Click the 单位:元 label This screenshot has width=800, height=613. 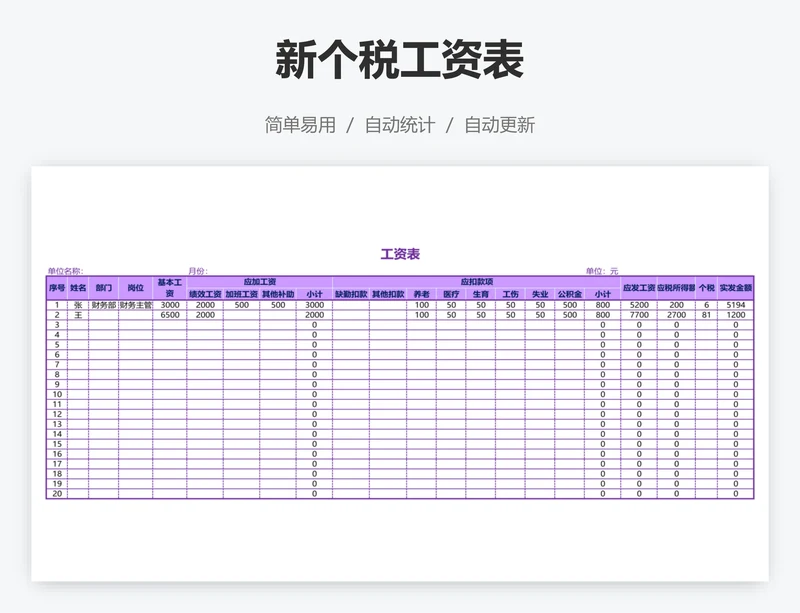[602, 271]
